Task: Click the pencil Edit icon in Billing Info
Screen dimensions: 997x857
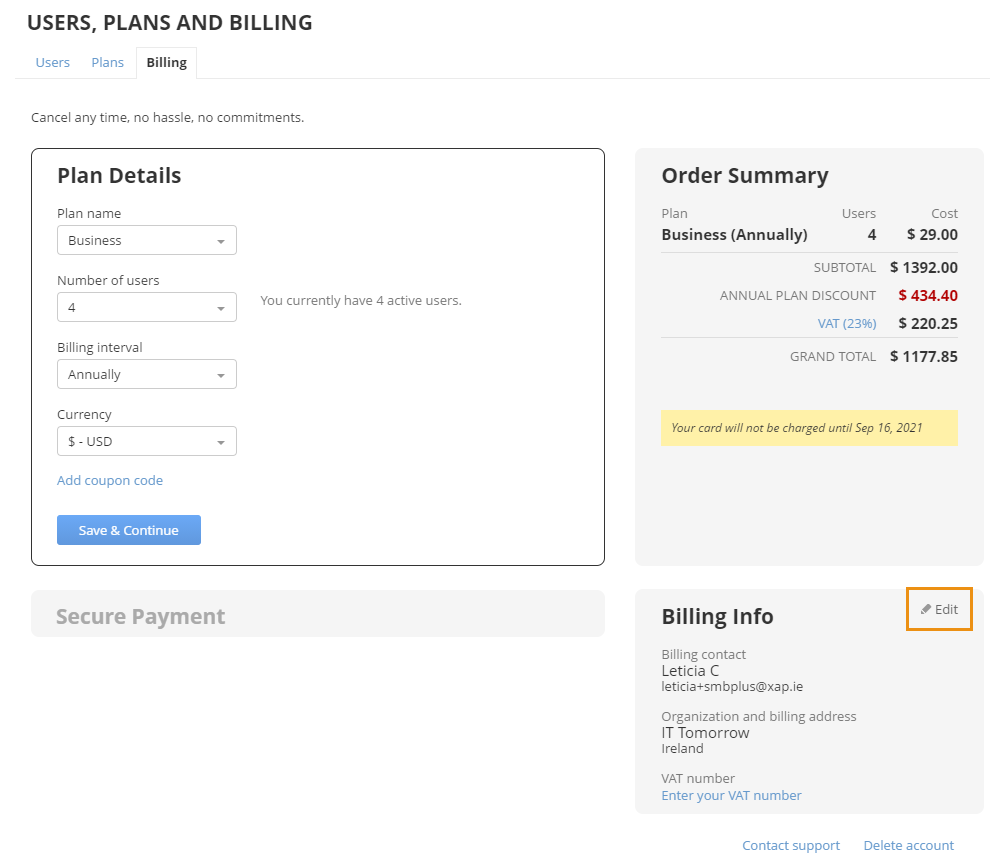Action: click(926, 609)
